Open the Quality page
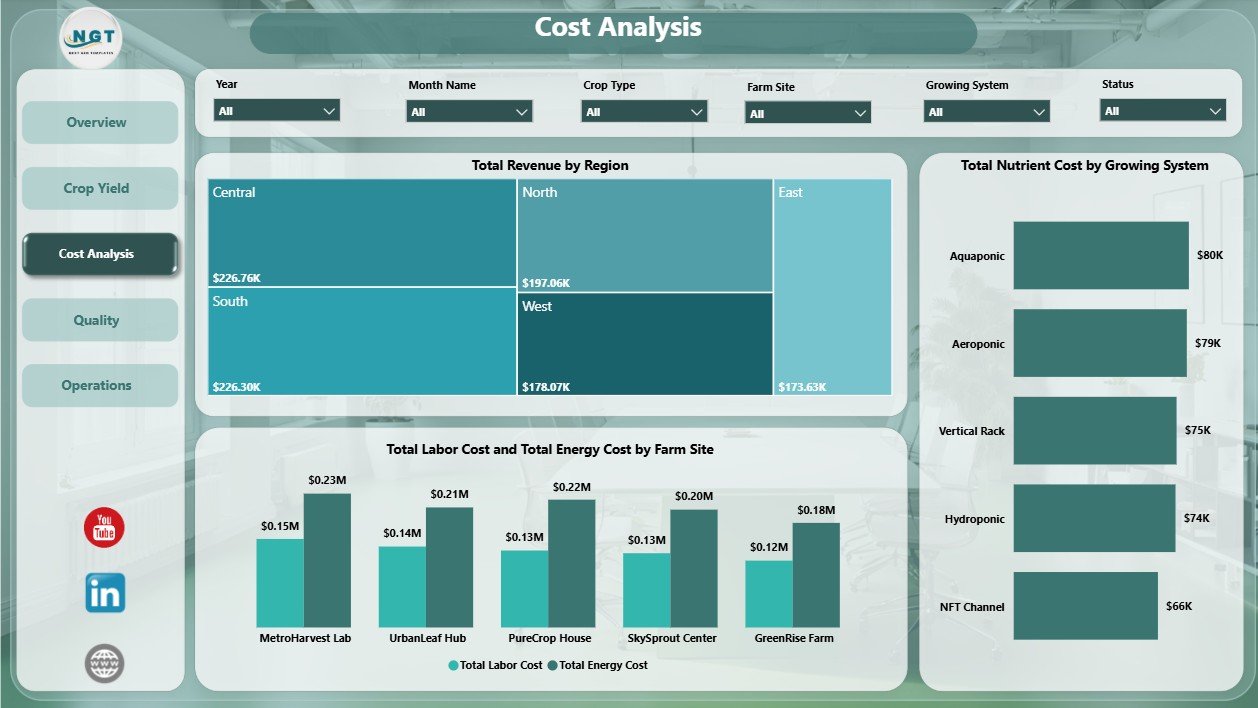This screenshot has width=1258, height=708. point(100,320)
